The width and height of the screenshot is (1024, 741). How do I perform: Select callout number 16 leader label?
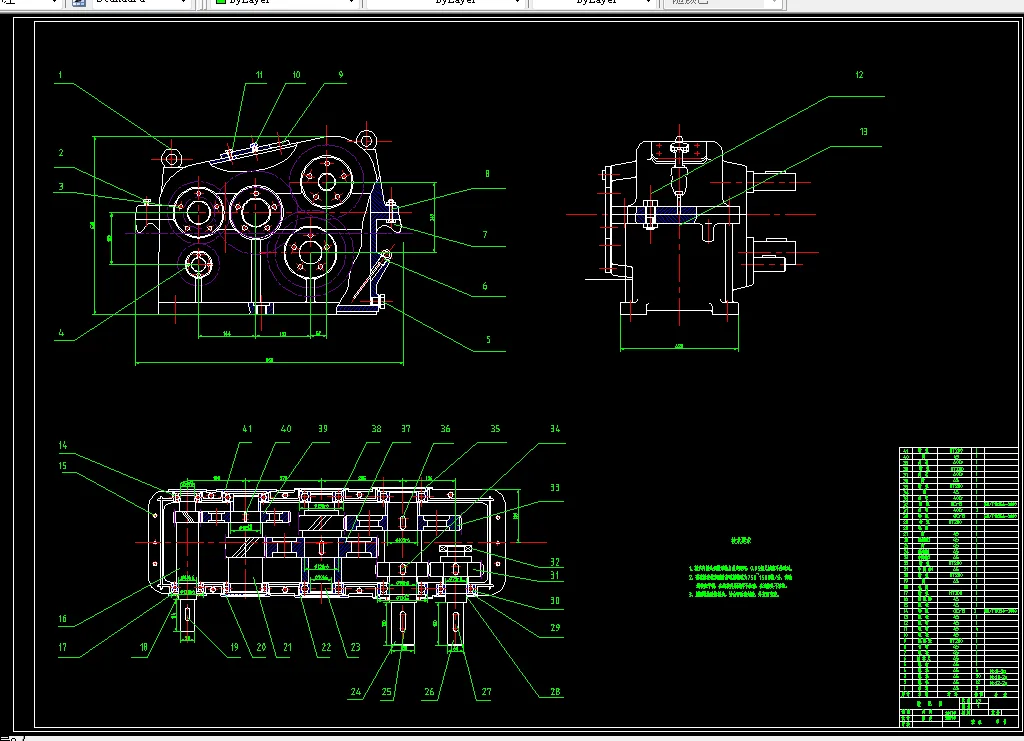63,619
